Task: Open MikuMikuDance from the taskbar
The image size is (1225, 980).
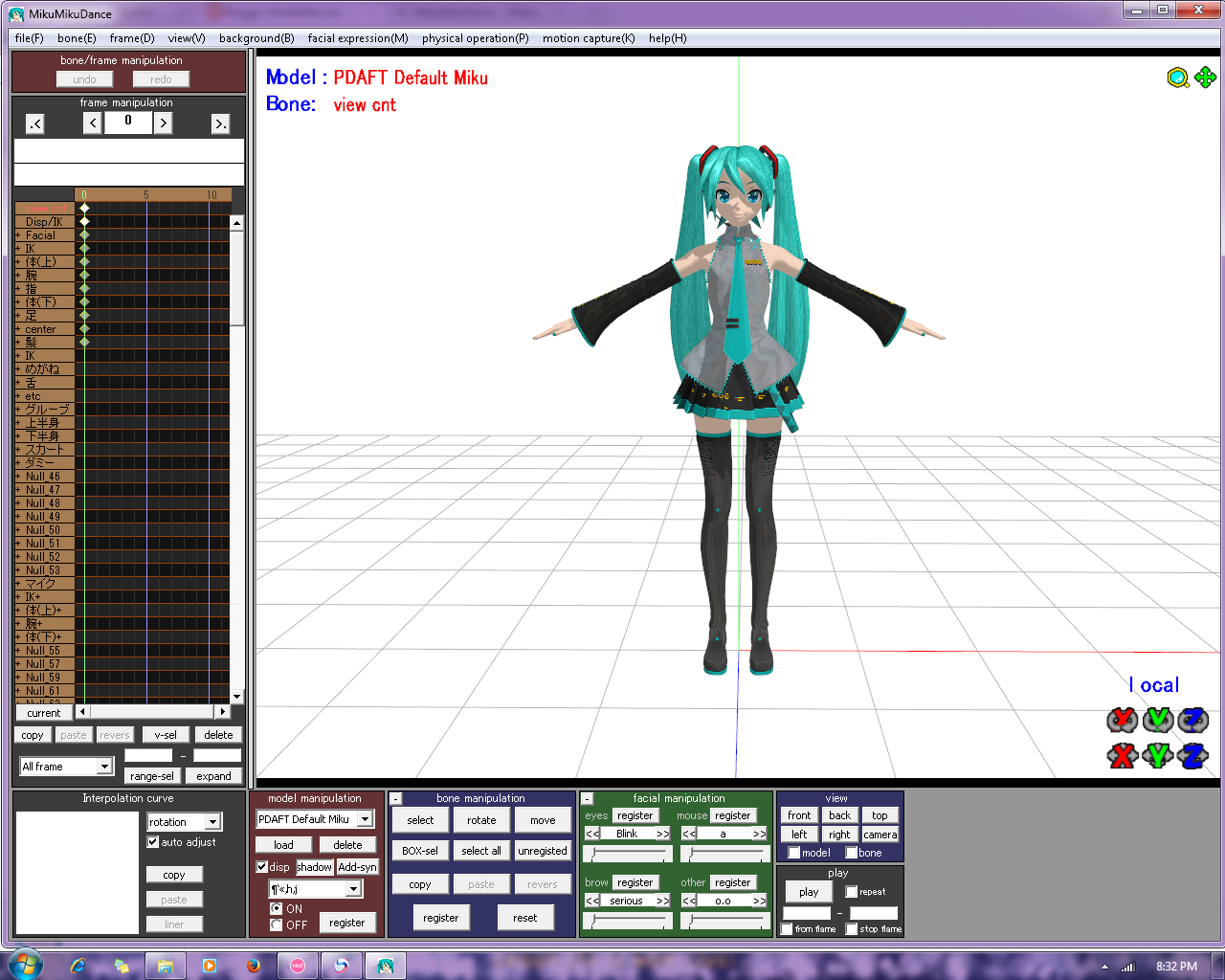Action: 384,965
